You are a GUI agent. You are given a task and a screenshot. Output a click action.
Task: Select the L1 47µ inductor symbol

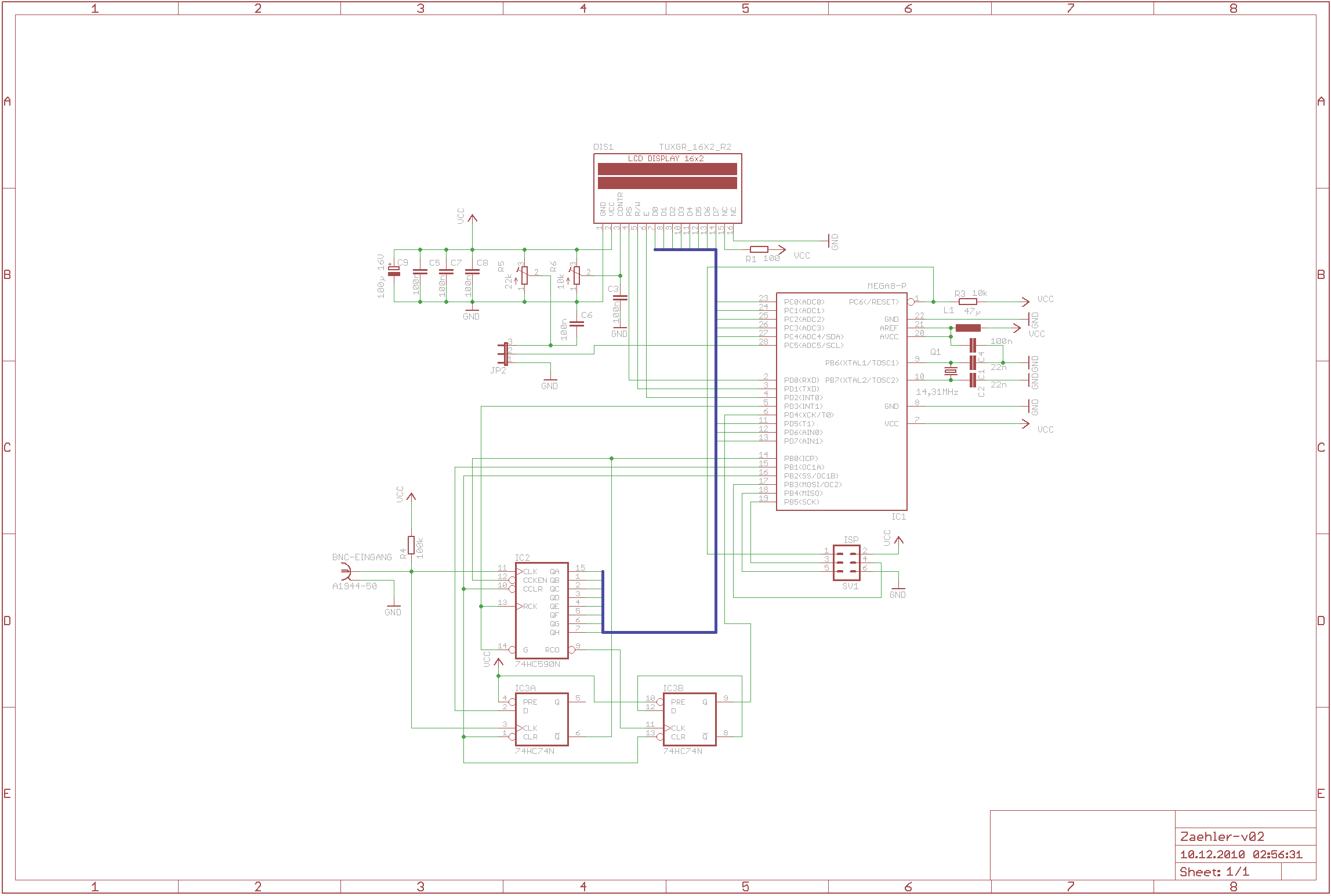point(967,328)
